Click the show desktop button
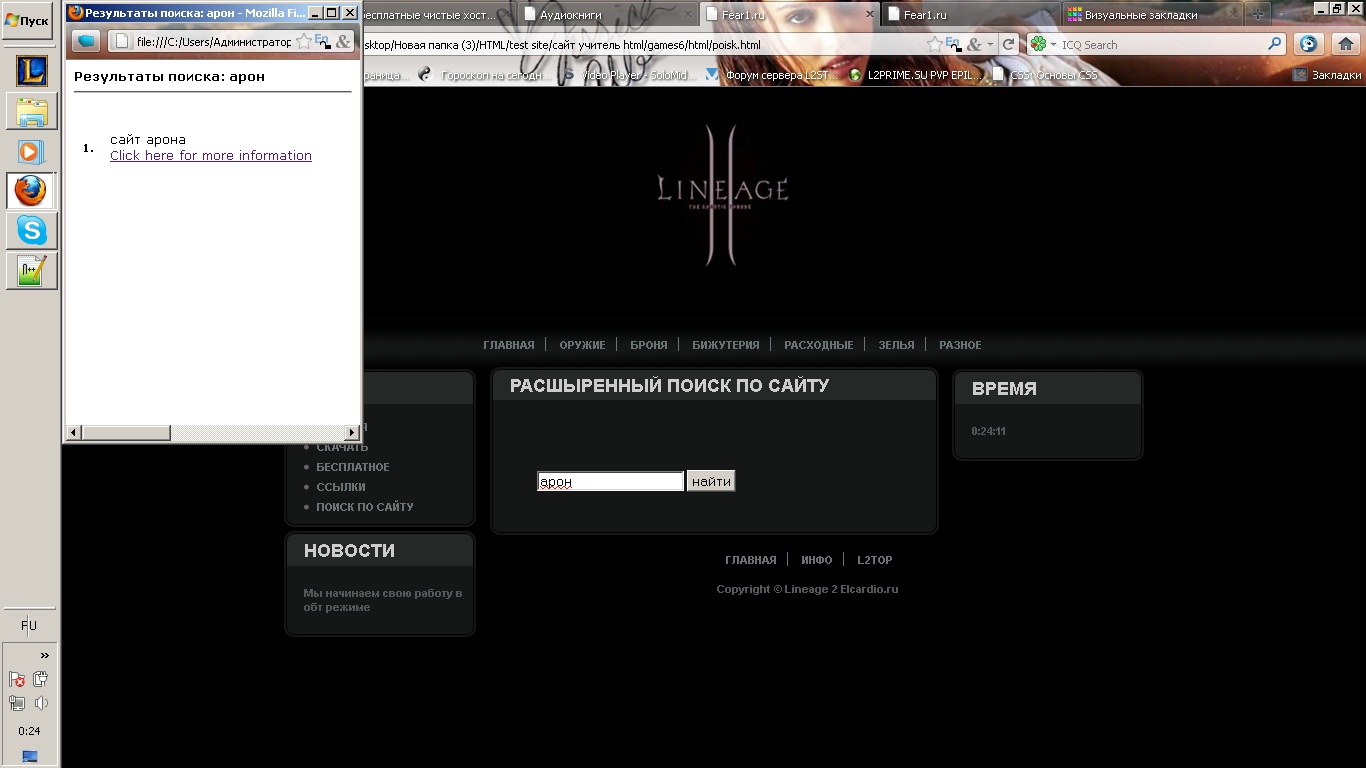 coord(30,757)
